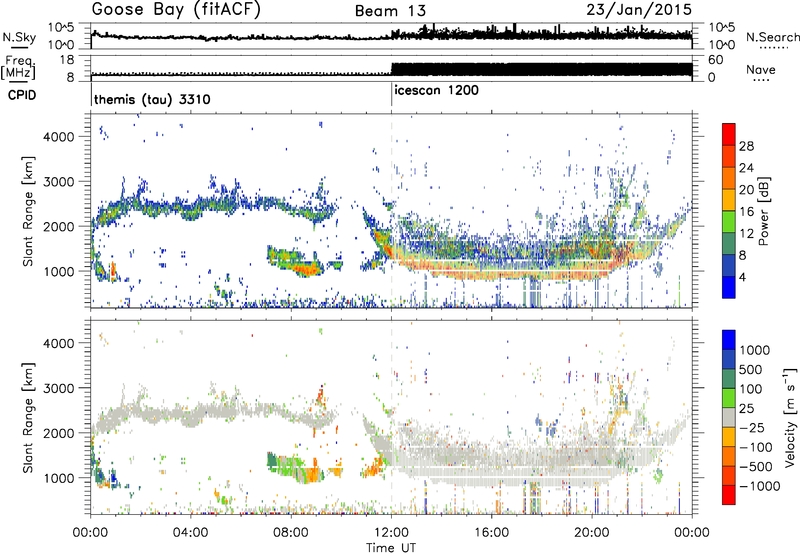Click the 'Power [dB]' colorbar label

[x=763, y=211]
